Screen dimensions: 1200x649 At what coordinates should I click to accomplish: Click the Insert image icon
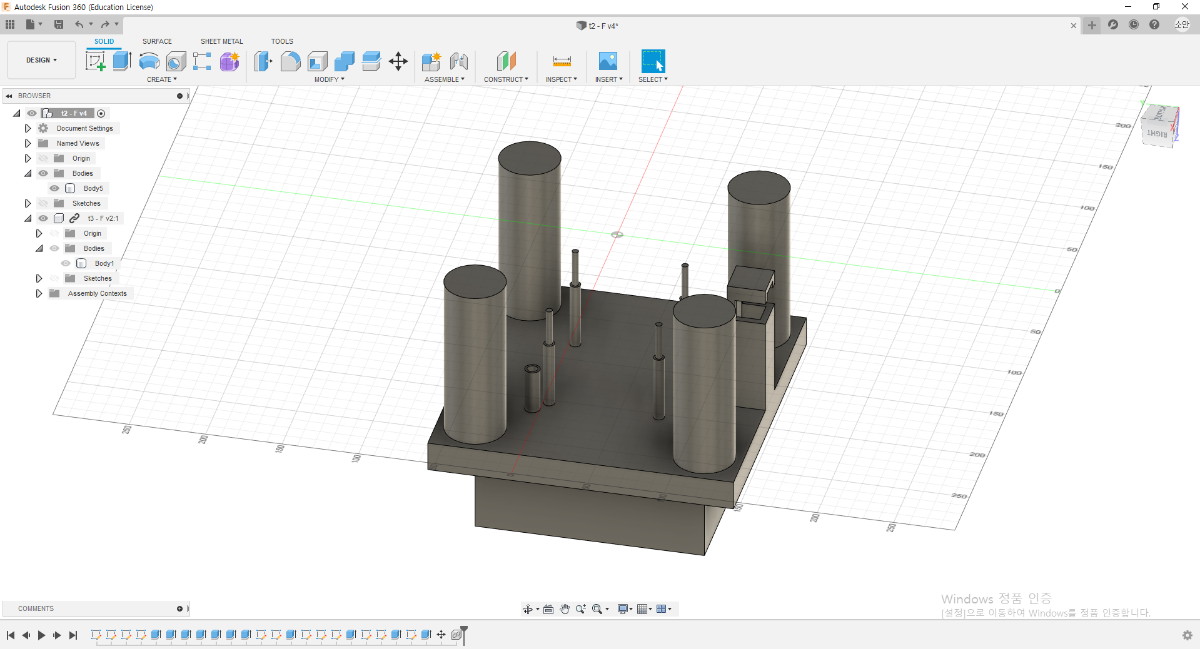pos(607,61)
